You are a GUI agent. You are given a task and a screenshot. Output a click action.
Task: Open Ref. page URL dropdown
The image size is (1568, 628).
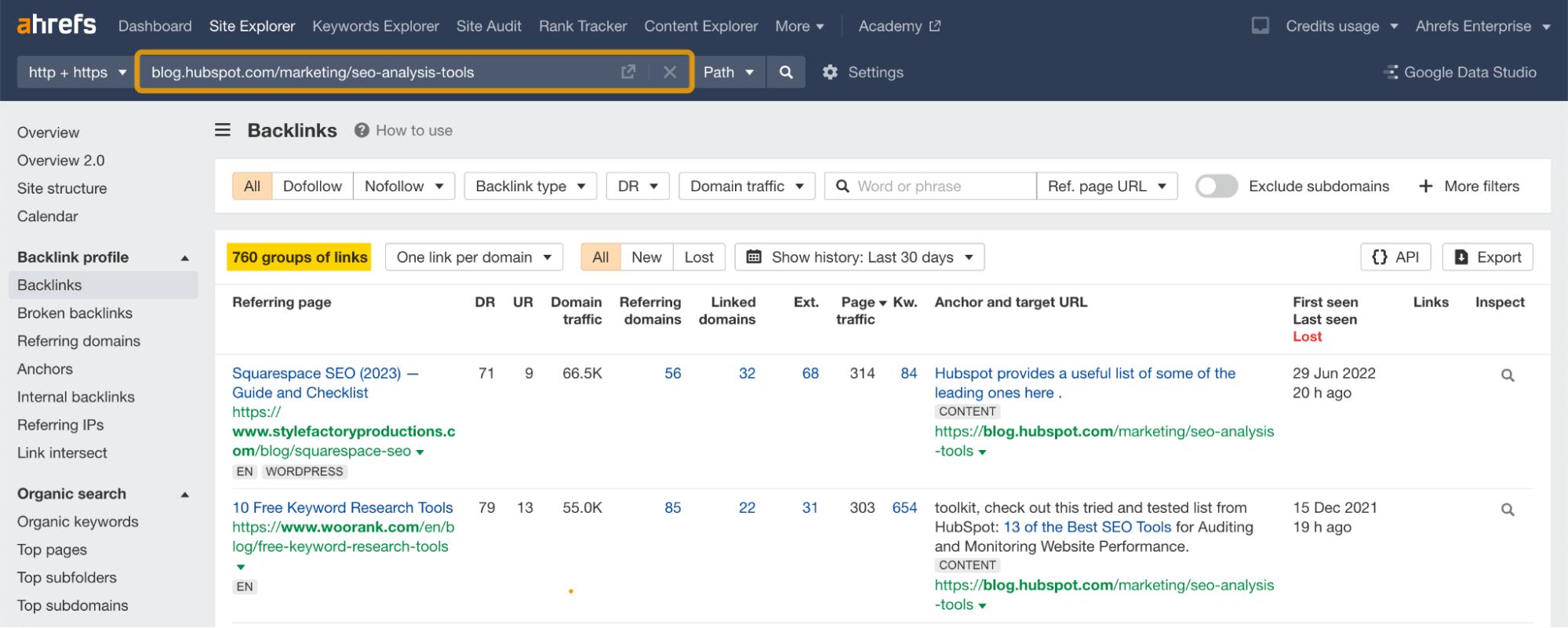pos(1107,186)
